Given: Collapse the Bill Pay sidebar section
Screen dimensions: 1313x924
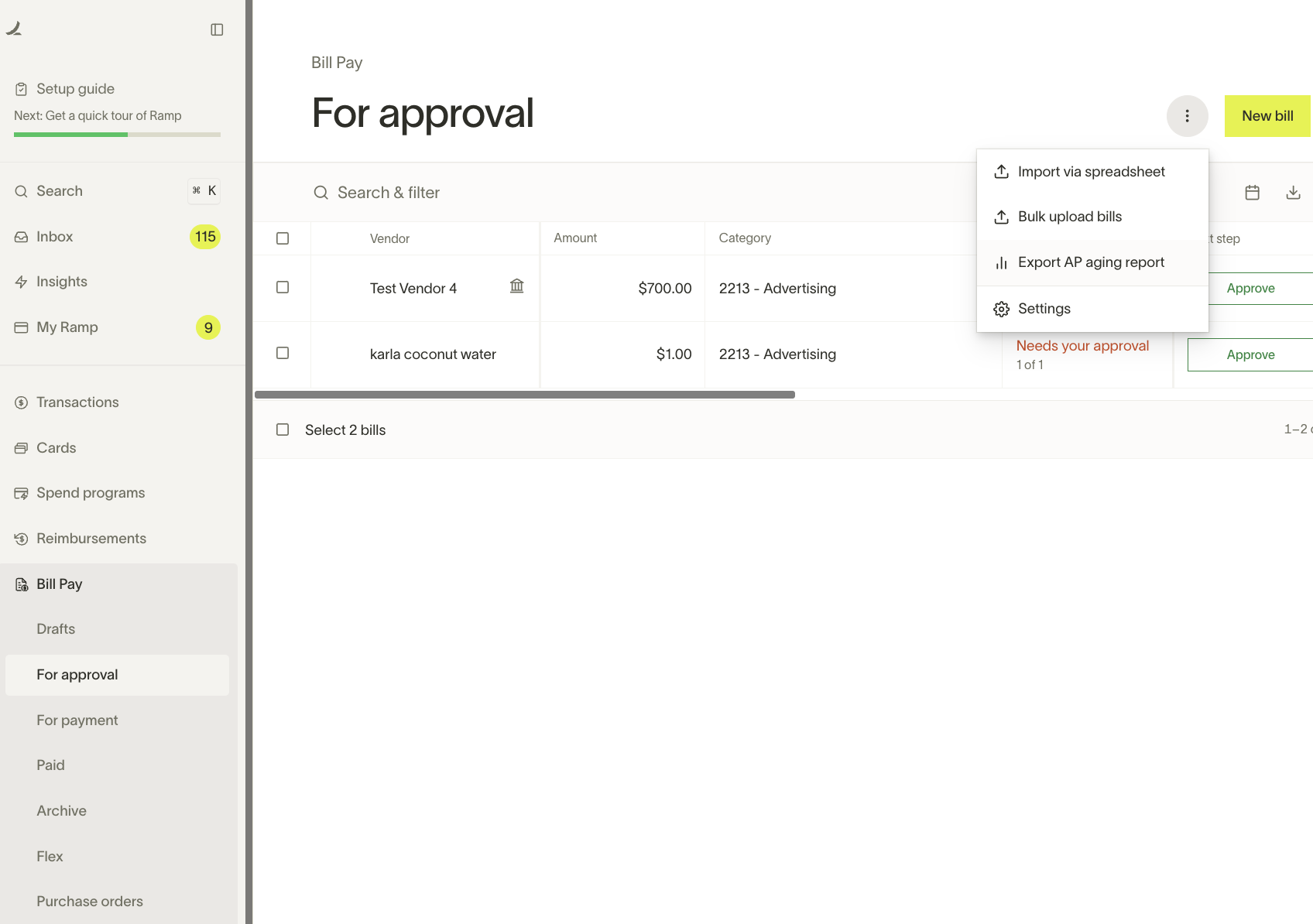Looking at the screenshot, I should click(x=59, y=584).
